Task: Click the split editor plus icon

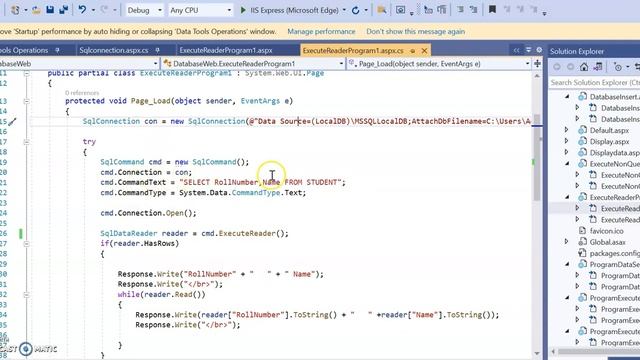Action: (x=537, y=64)
